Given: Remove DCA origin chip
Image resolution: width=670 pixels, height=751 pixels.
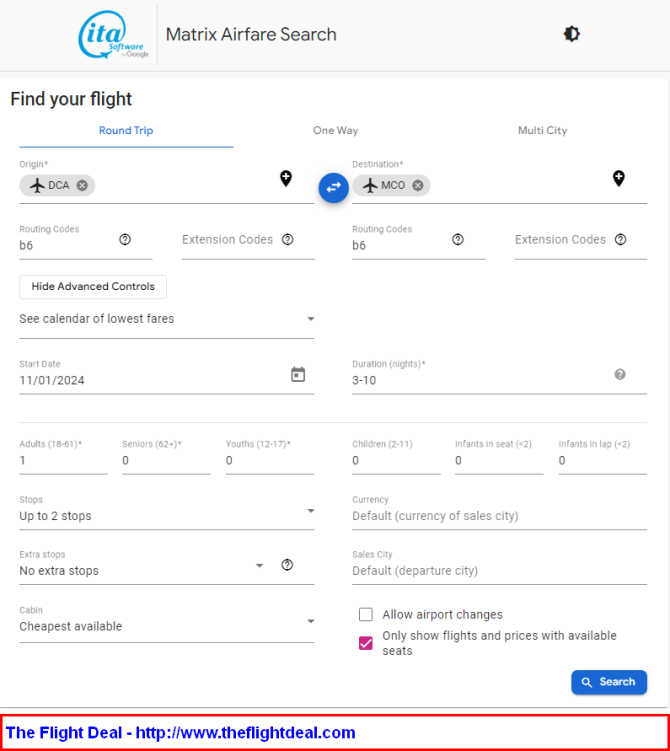Looking at the screenshot, I should 82,185.
